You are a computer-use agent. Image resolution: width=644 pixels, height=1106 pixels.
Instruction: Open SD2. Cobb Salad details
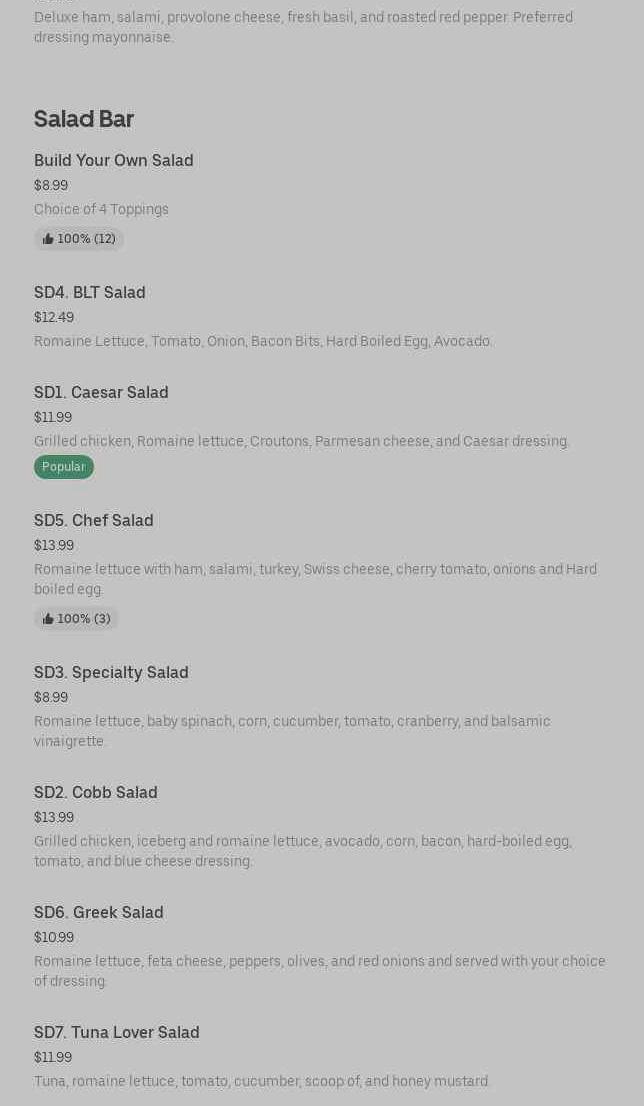click(x=95, y=792)
